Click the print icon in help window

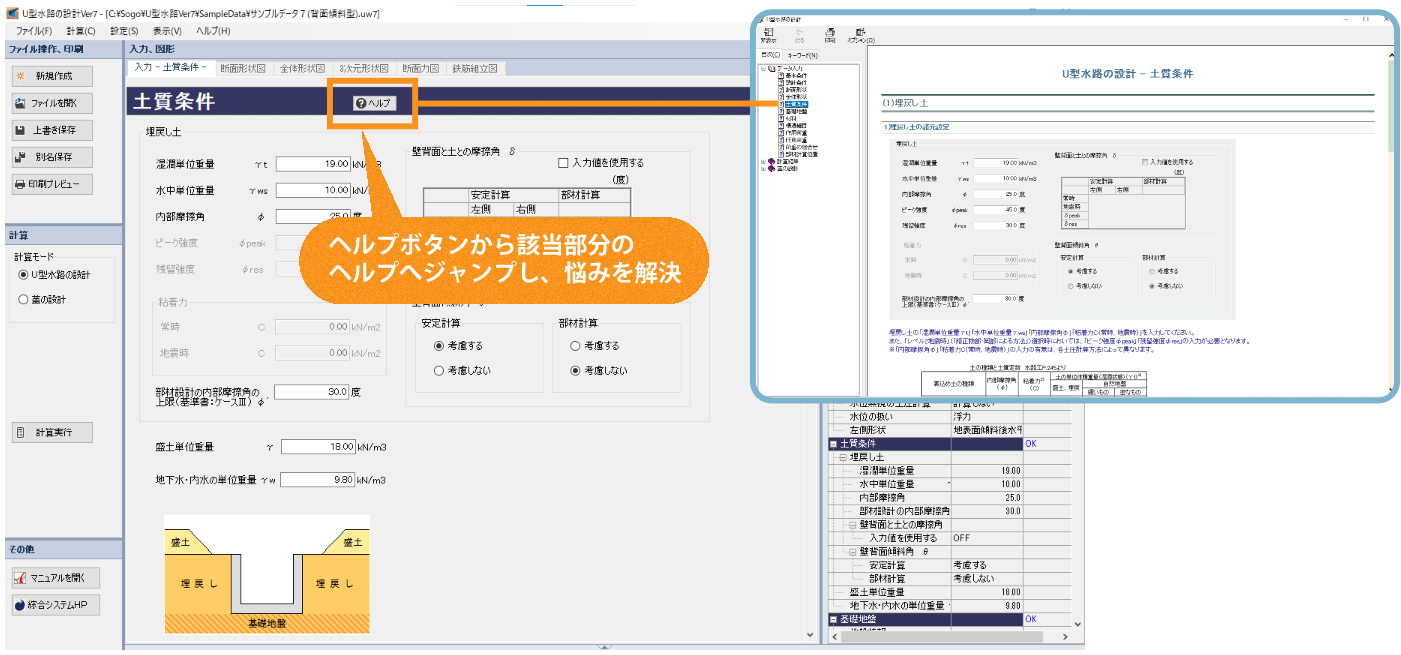(x=830, y=33)
